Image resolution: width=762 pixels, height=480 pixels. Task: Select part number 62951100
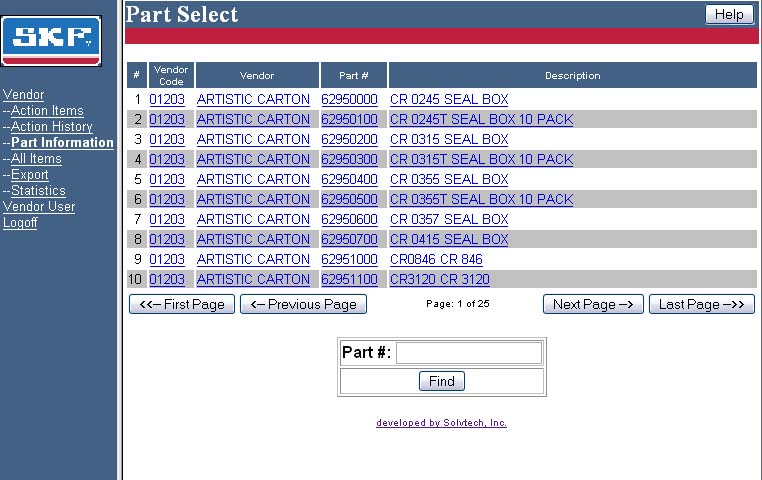point(349,279)
